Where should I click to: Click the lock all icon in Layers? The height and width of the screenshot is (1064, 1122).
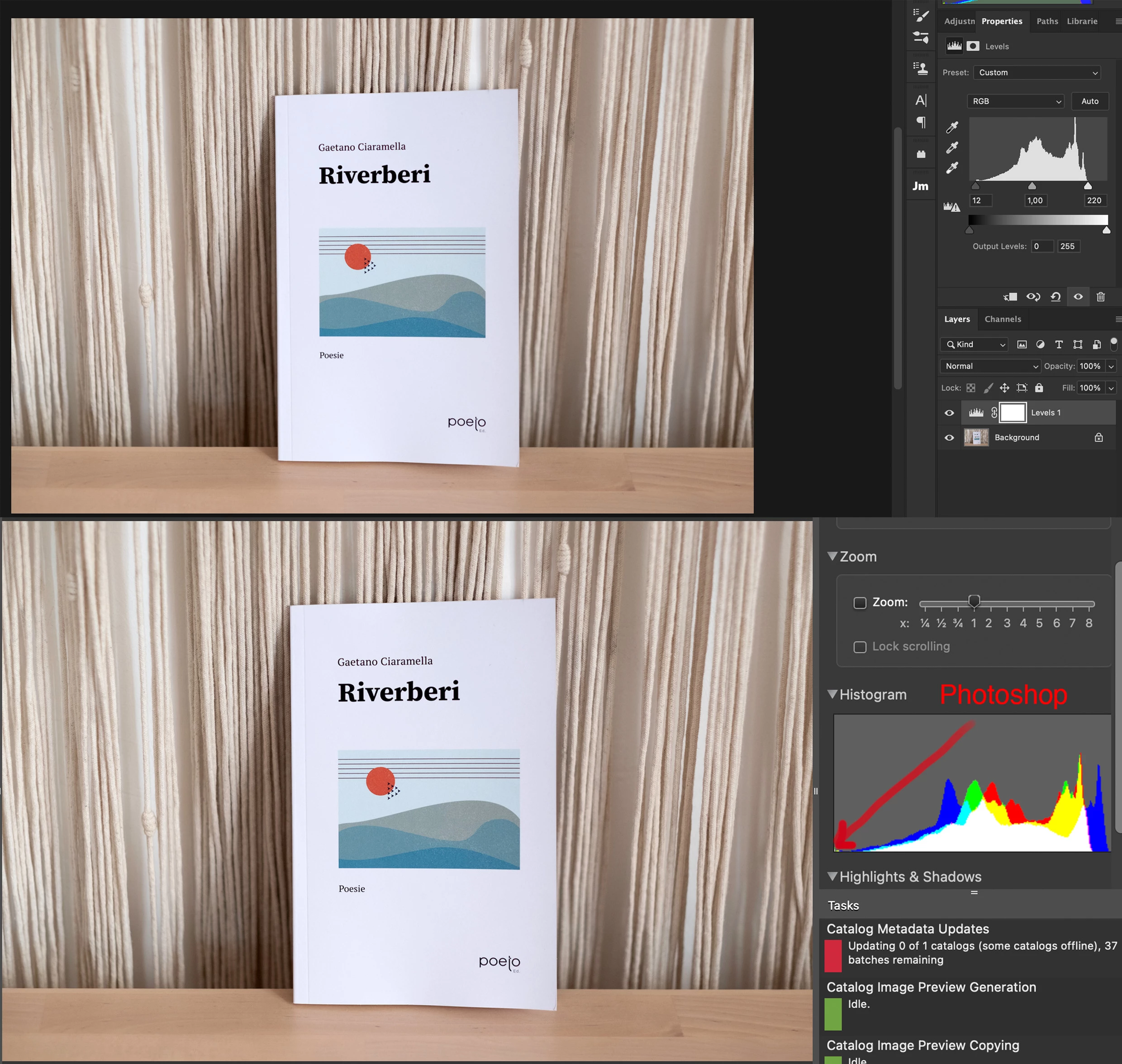1039,388
